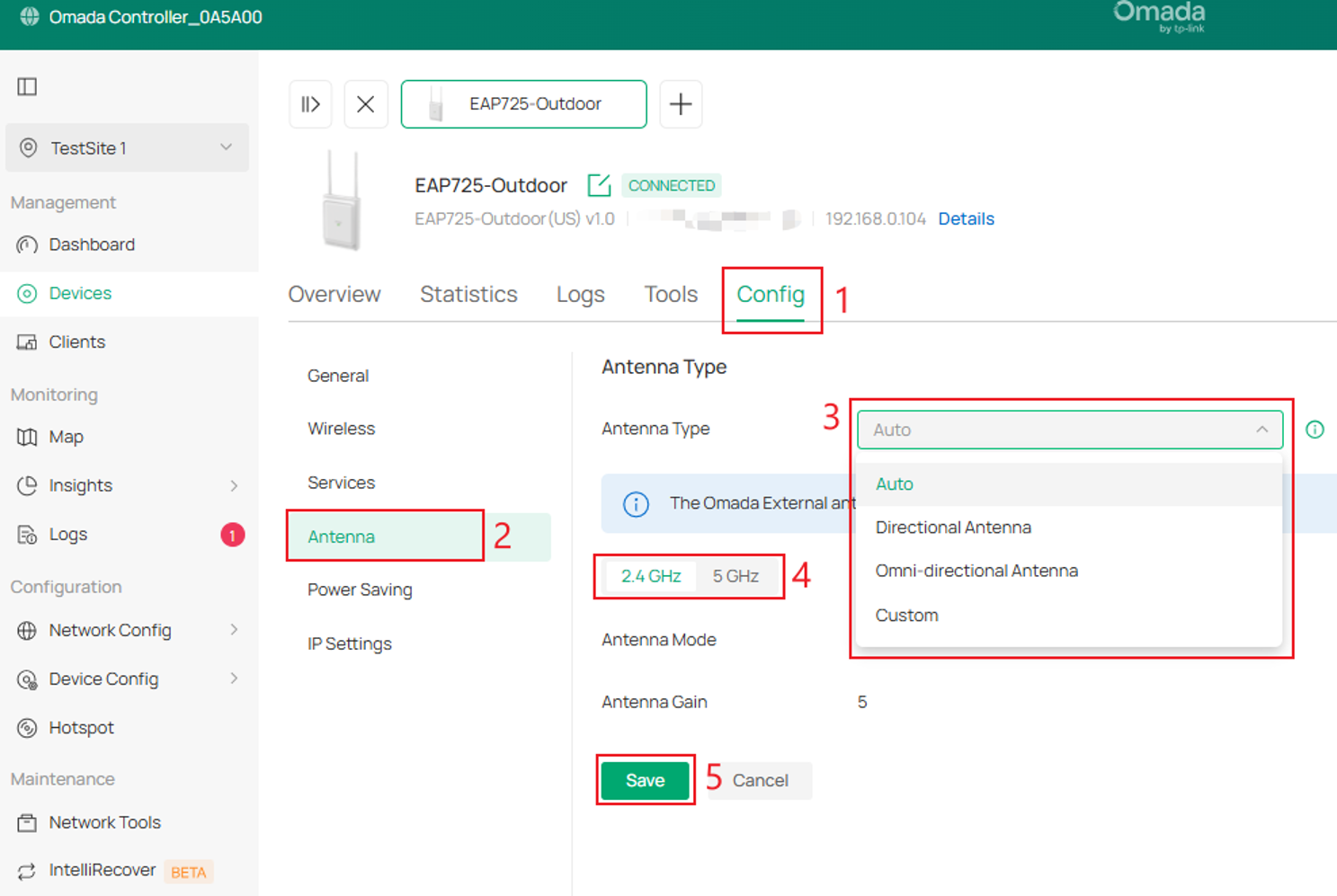Click the Details link for EAP725-Outdoor
This screenshot has height=896, width=1337.
966,218
